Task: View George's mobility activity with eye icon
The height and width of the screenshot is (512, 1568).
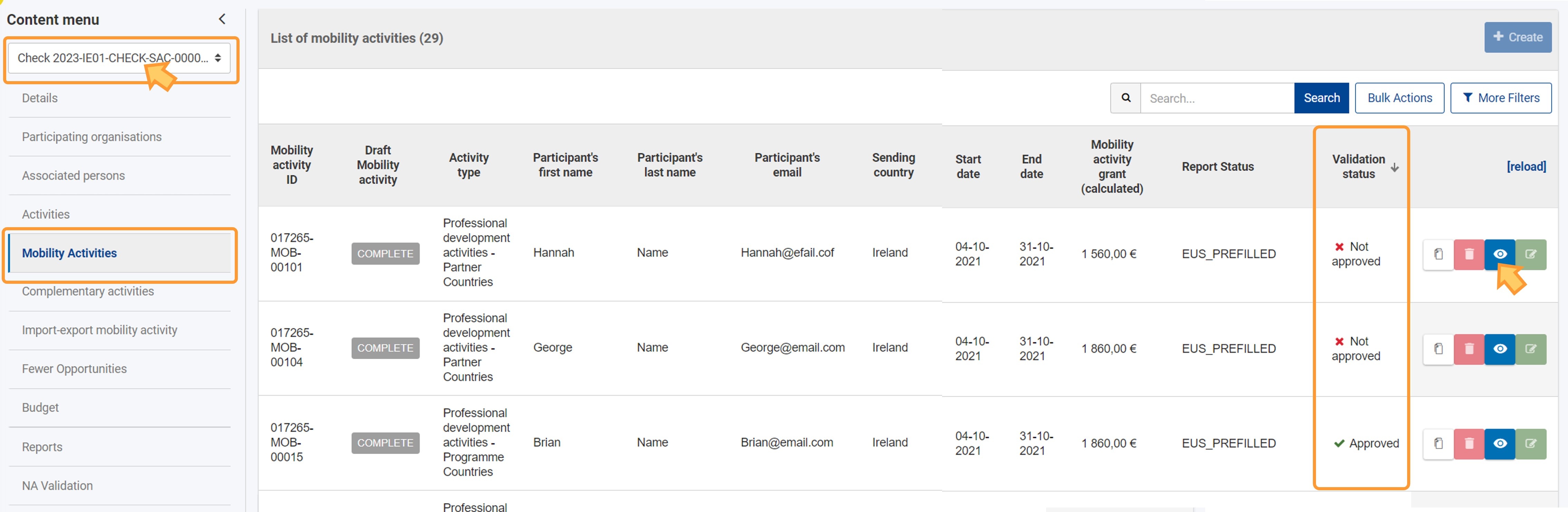Action: pos(1499,349)
